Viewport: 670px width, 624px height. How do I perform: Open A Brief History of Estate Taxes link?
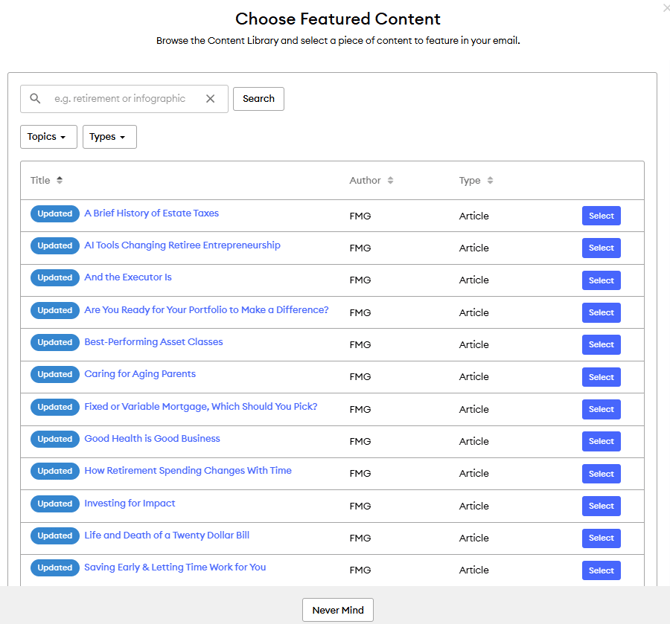(x=151, y=213)
